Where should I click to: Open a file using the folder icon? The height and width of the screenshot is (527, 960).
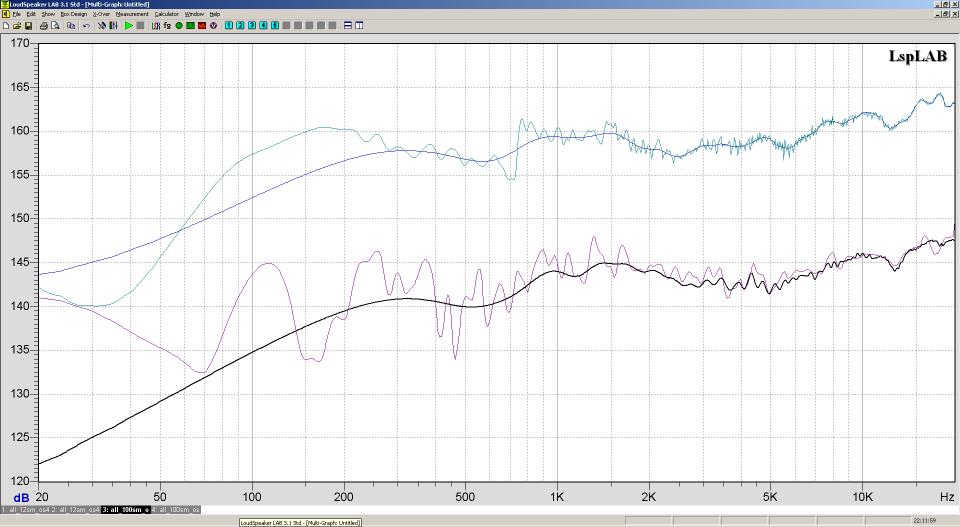point(17,26)
